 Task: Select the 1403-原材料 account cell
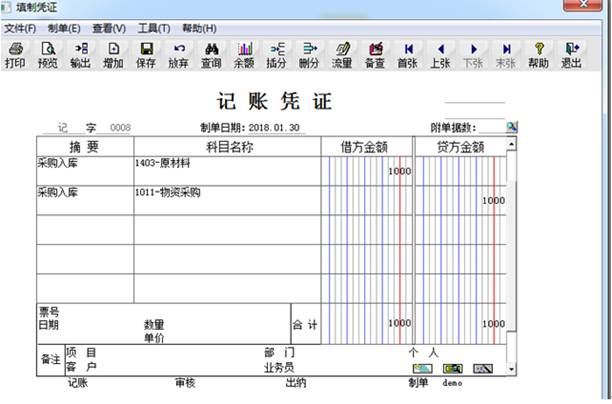pyautogui.click(x=227, y=171)
